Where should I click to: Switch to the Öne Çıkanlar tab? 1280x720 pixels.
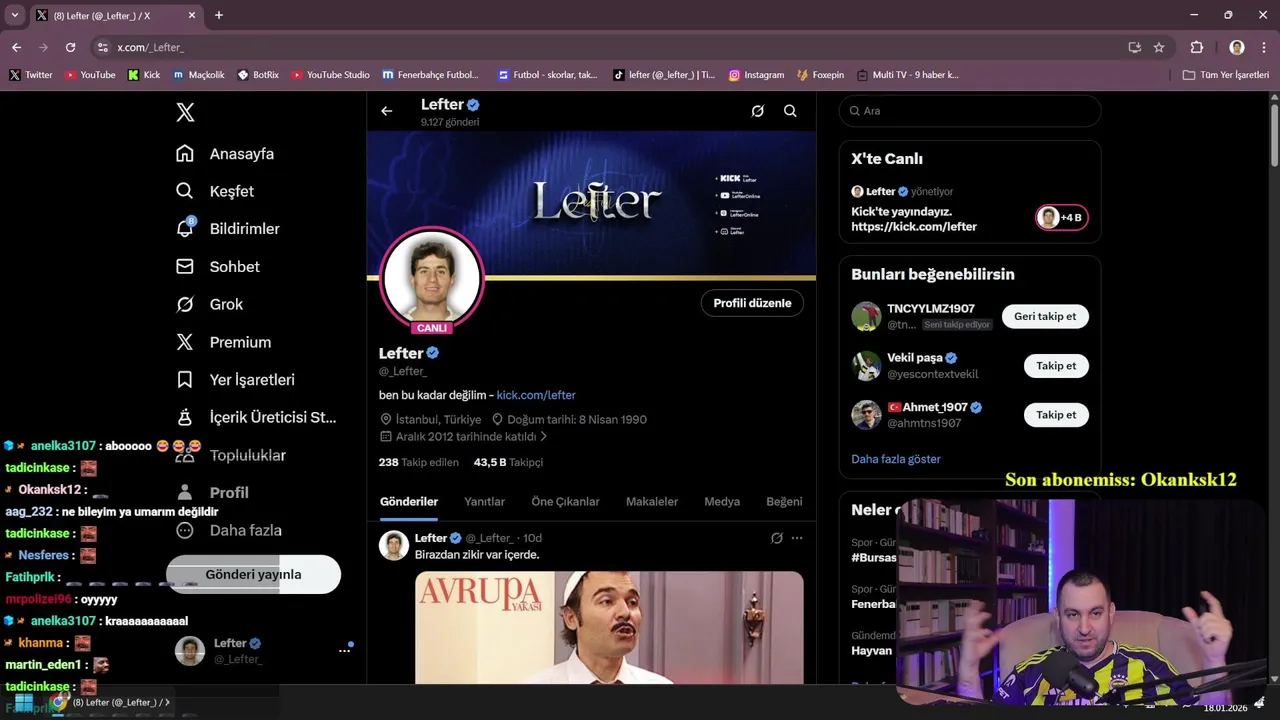[565, 502]
